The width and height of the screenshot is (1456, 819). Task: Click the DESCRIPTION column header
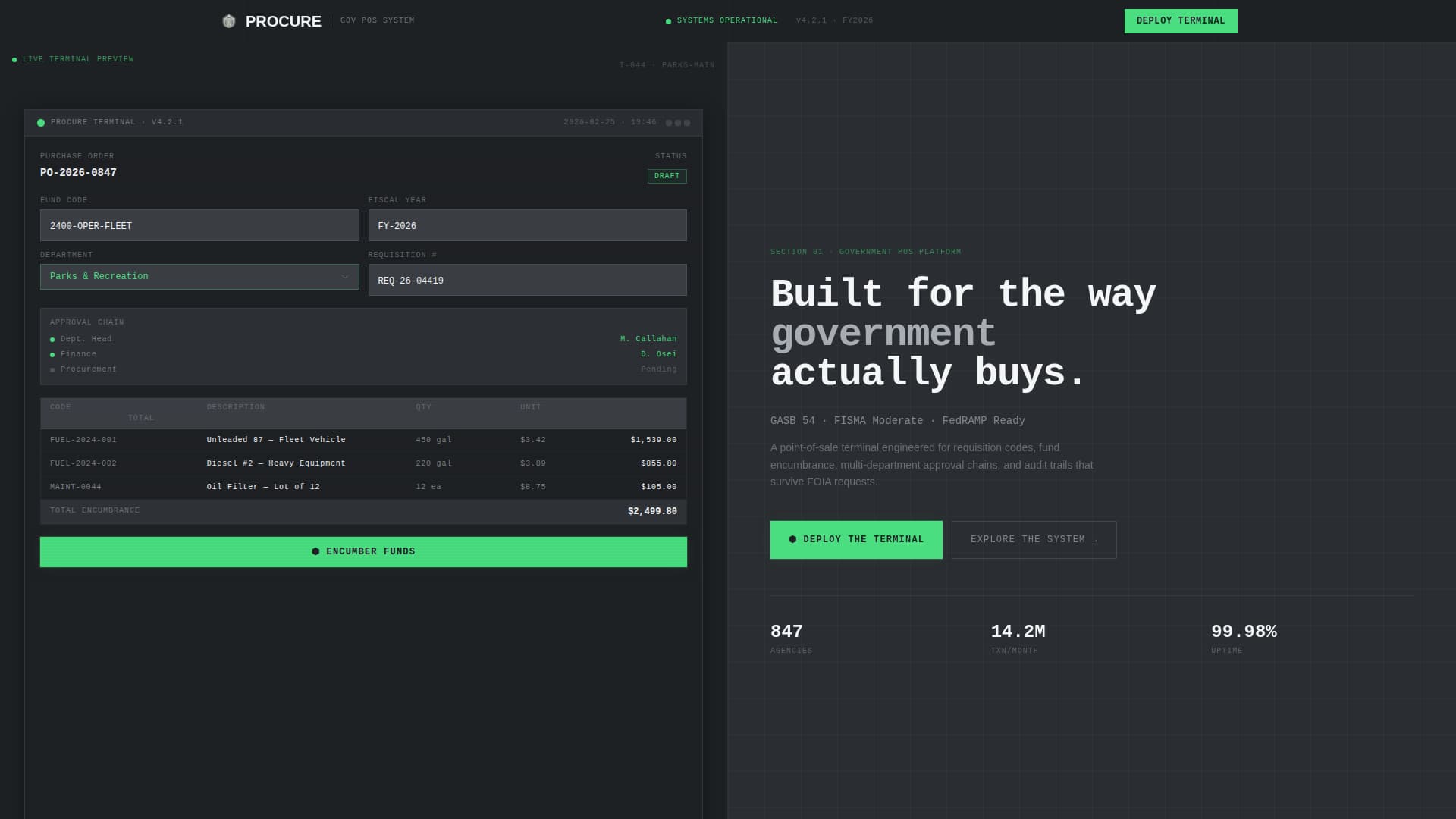[235, 407]
